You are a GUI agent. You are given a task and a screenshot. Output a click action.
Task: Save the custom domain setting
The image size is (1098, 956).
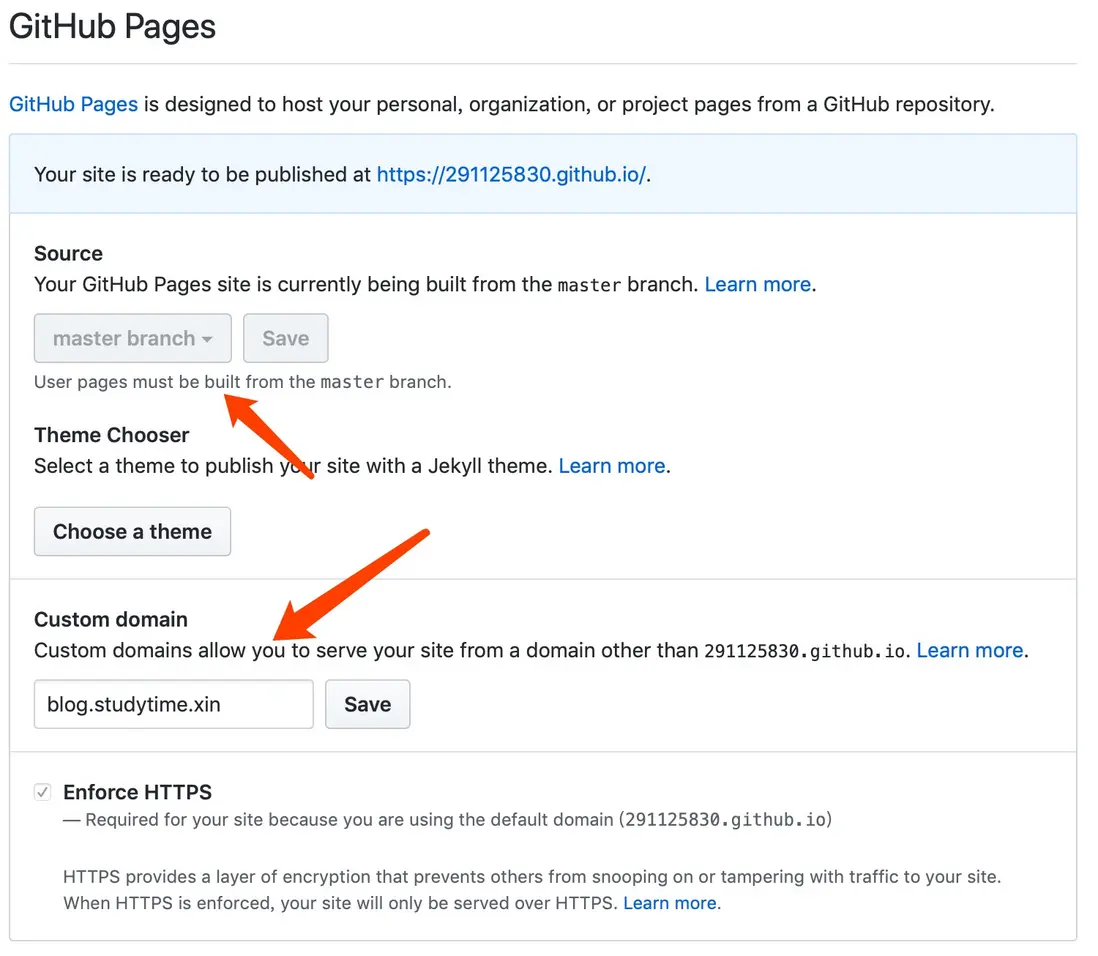point(367,705)
